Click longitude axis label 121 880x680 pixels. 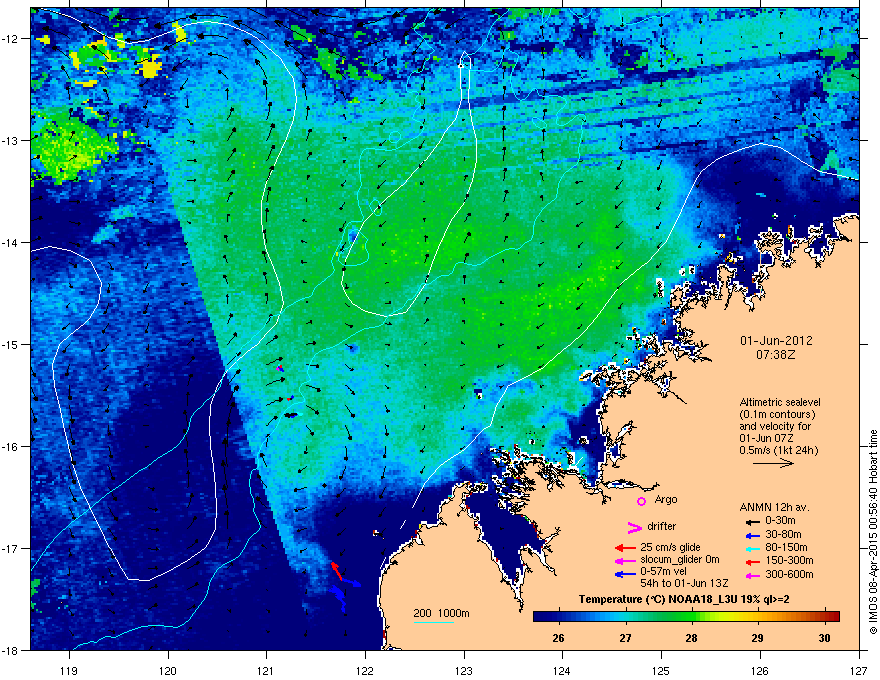click(x=266, y=670)
